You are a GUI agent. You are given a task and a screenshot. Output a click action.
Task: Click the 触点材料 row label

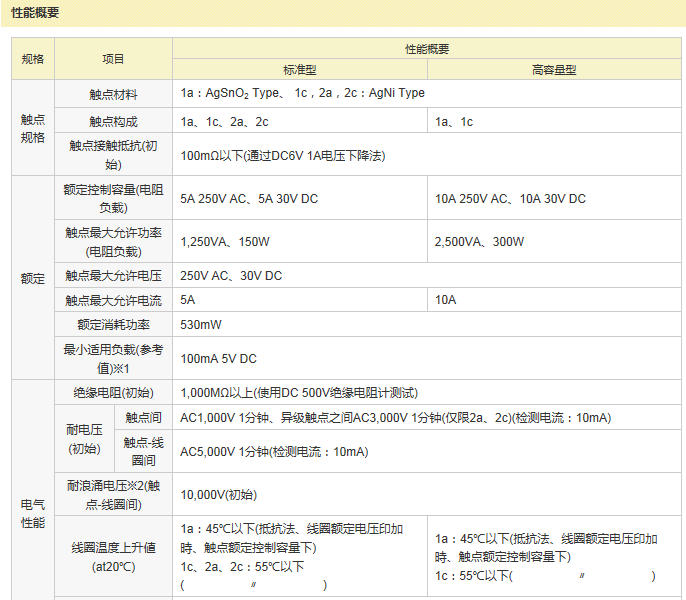click(113, 94)
